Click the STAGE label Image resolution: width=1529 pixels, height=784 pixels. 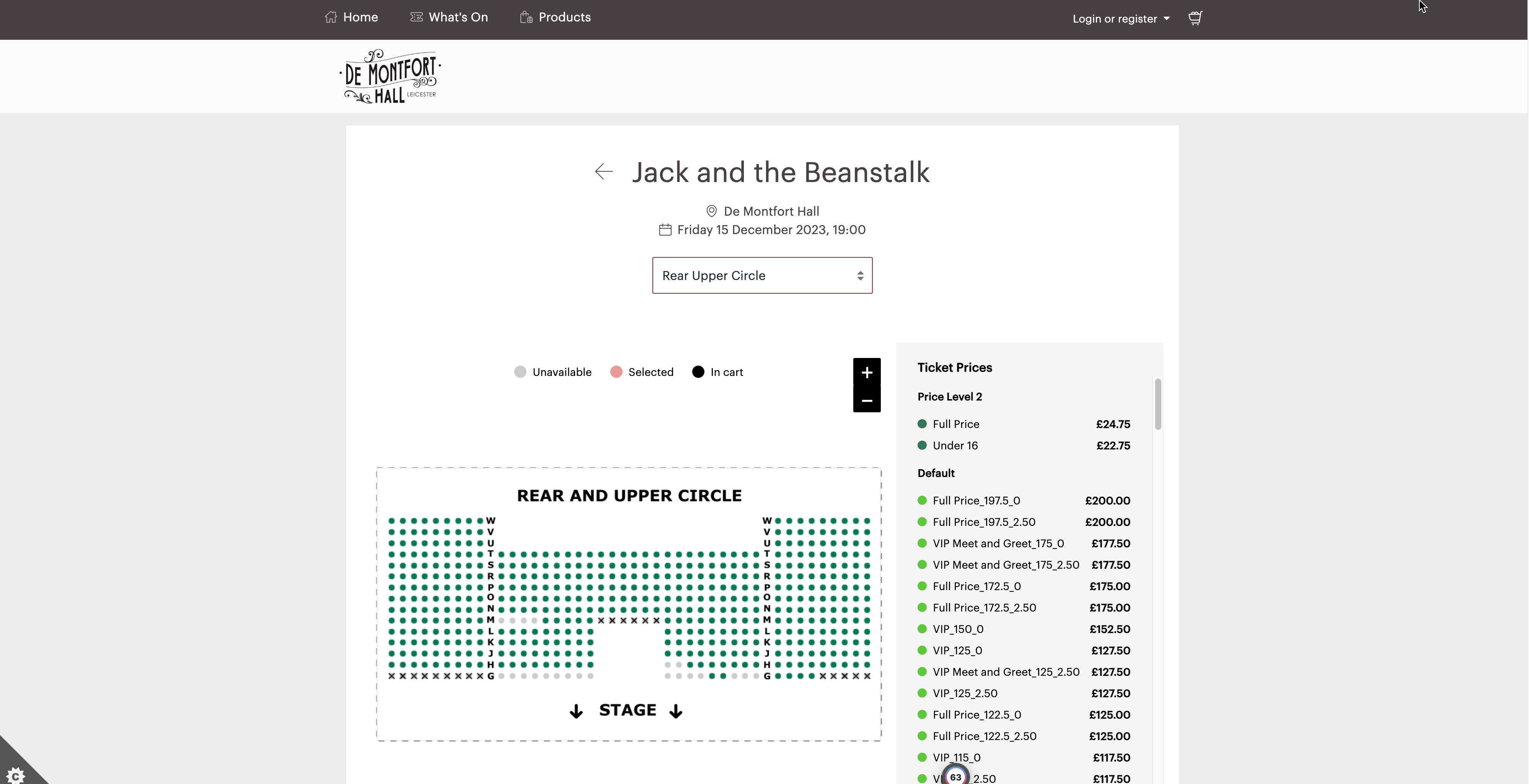click(628, 710)
